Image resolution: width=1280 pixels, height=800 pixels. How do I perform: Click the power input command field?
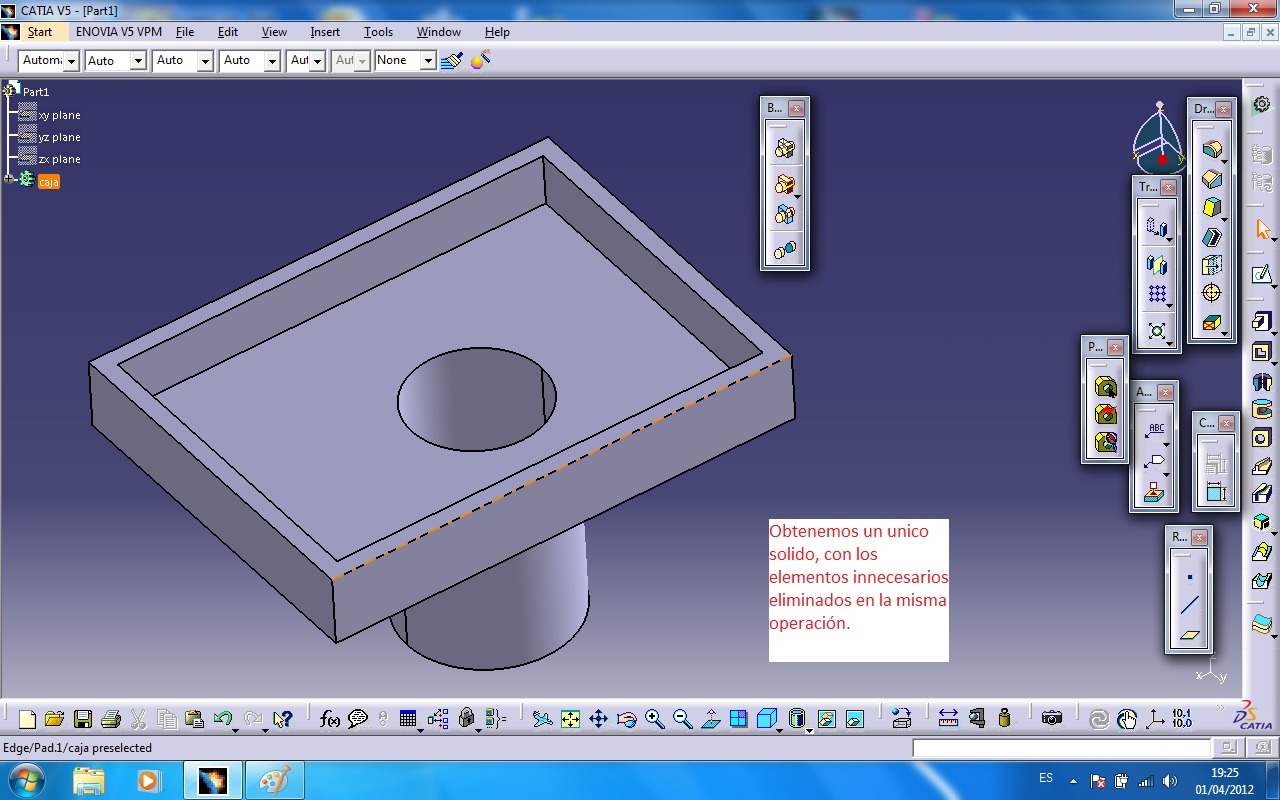[x=1062, y=747]
